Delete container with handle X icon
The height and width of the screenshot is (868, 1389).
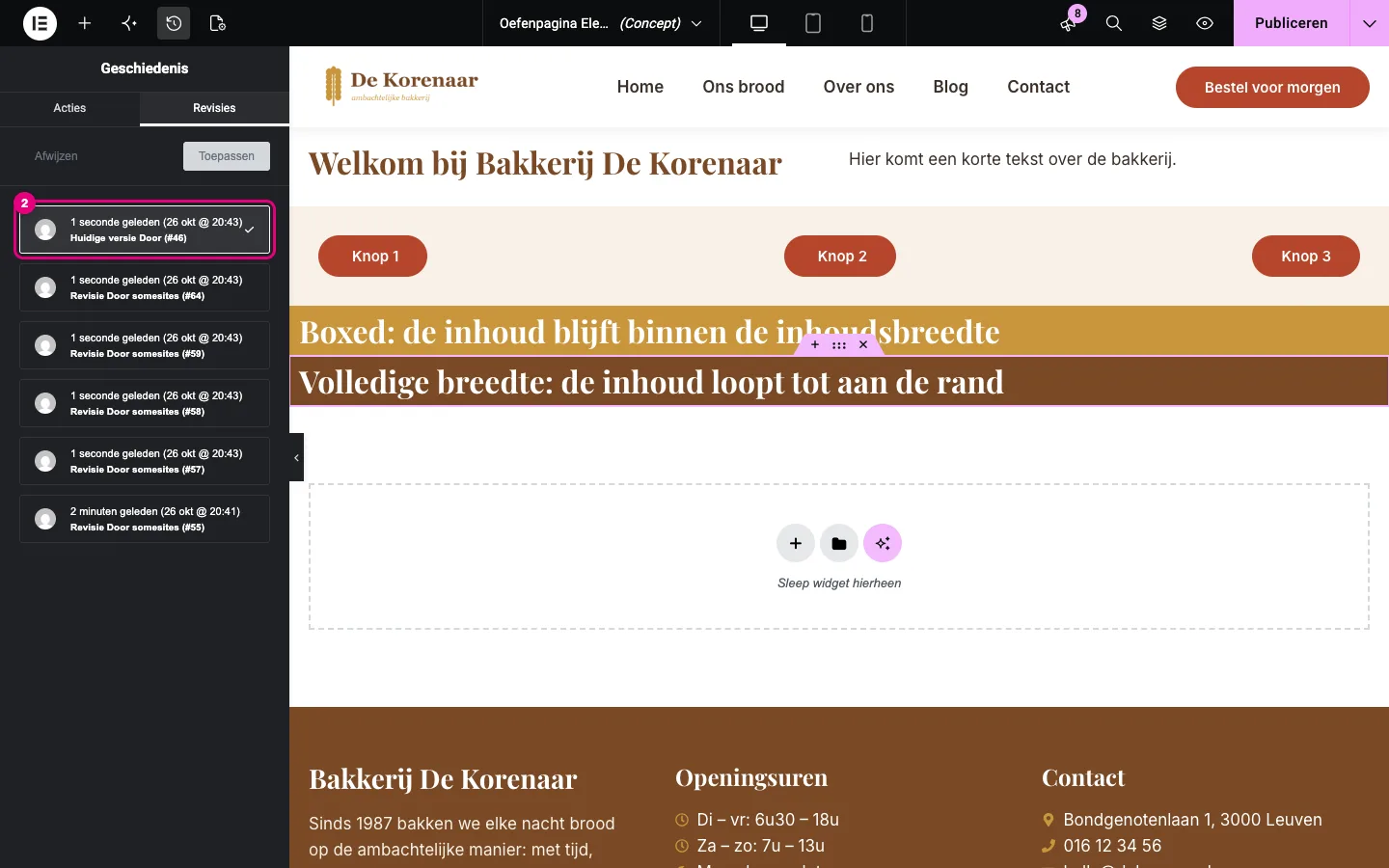(x=863, y=344)
